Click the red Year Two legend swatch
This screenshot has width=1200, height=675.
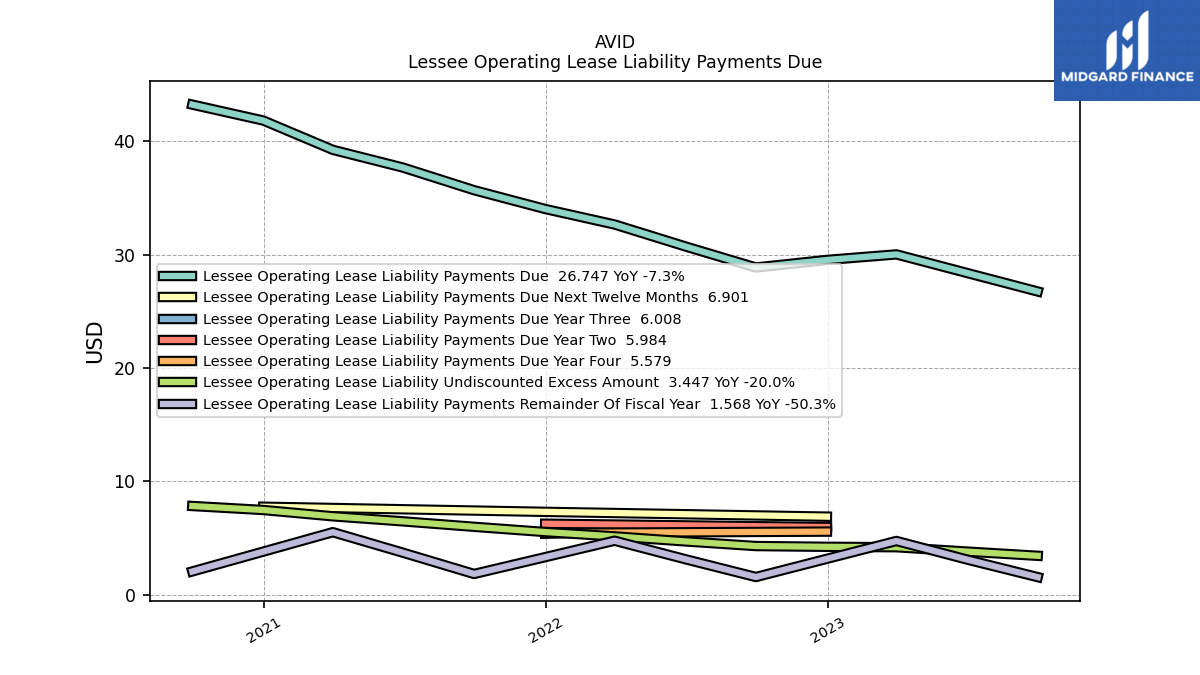tap(177, 340)
